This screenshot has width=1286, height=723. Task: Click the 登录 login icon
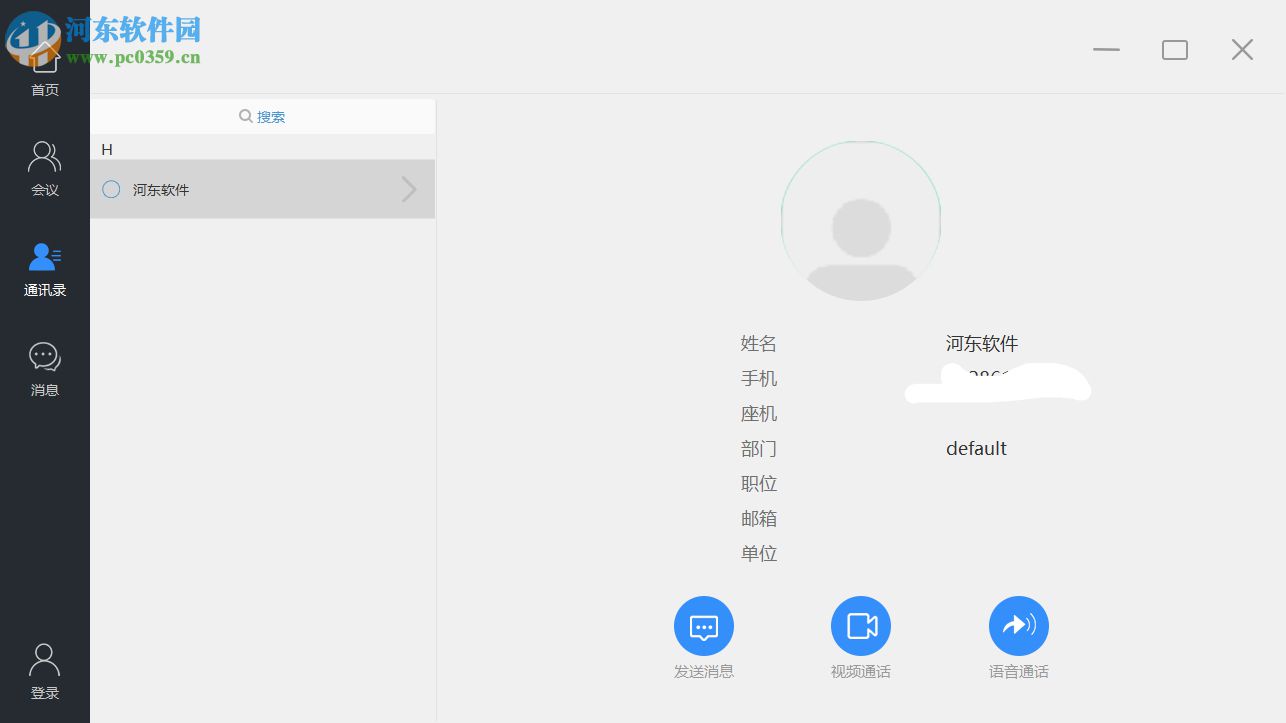[44, 659]
